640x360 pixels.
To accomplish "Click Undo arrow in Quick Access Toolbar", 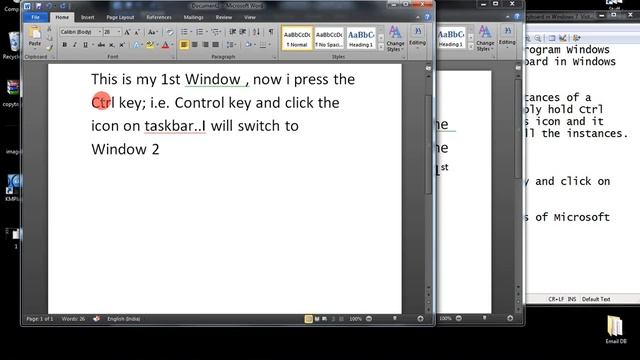I will coord(49,6).
